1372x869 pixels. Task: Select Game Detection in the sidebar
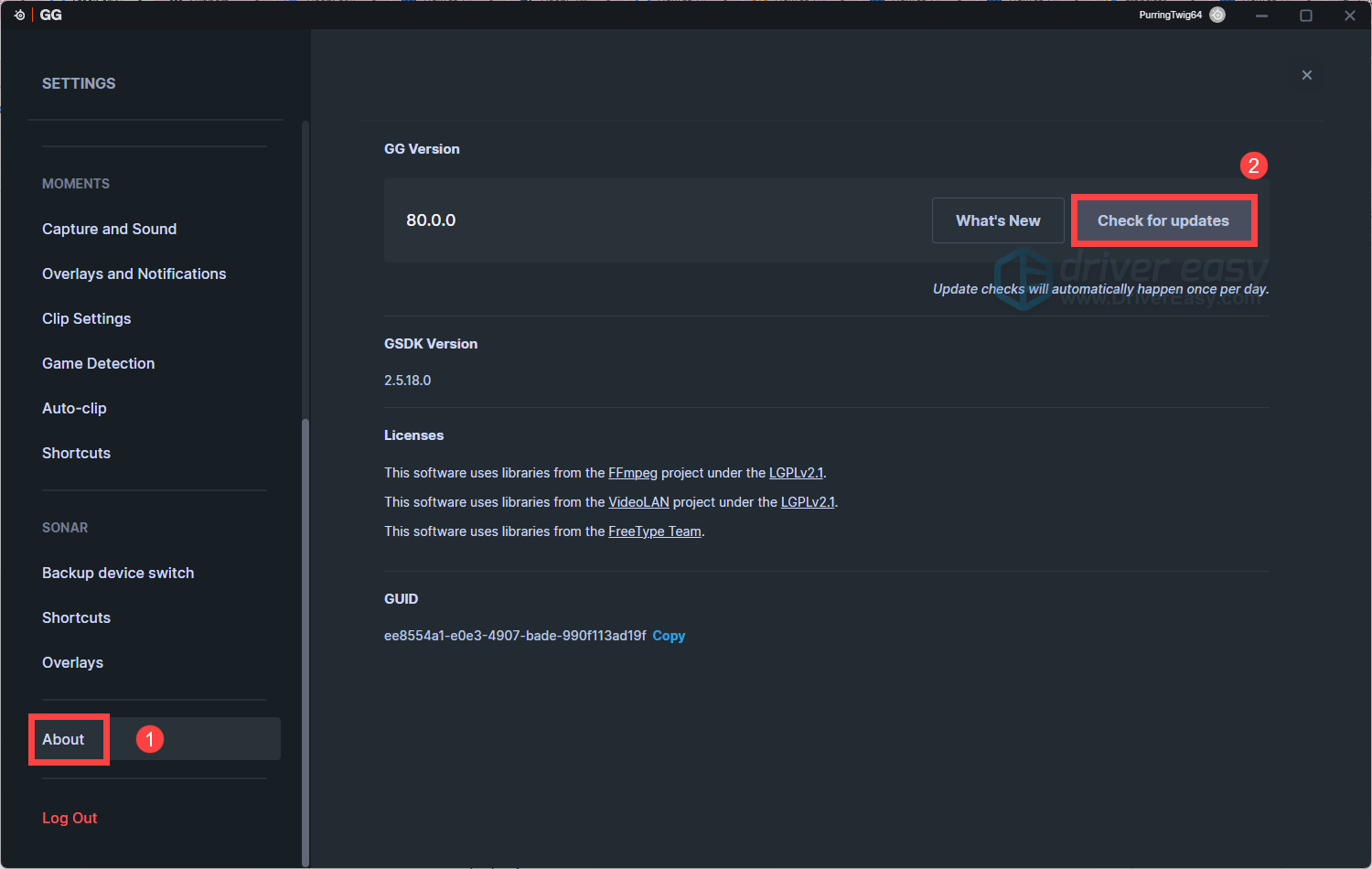coord(99,363)
